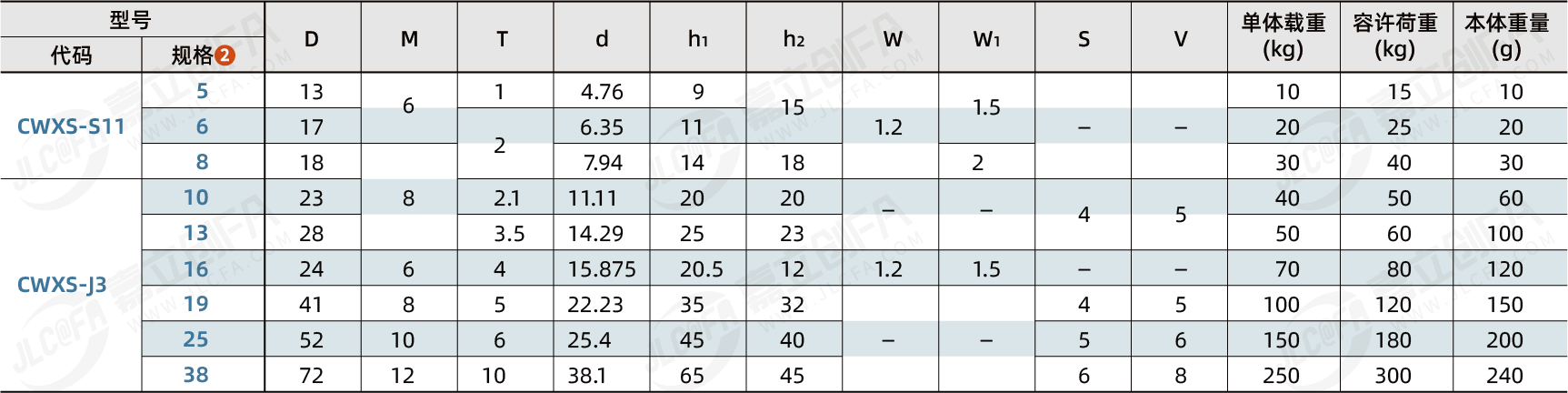Image resolution: width=1568 pixels, height=393 pixels.
Task: Click the D column header
Action: [312, 39]
